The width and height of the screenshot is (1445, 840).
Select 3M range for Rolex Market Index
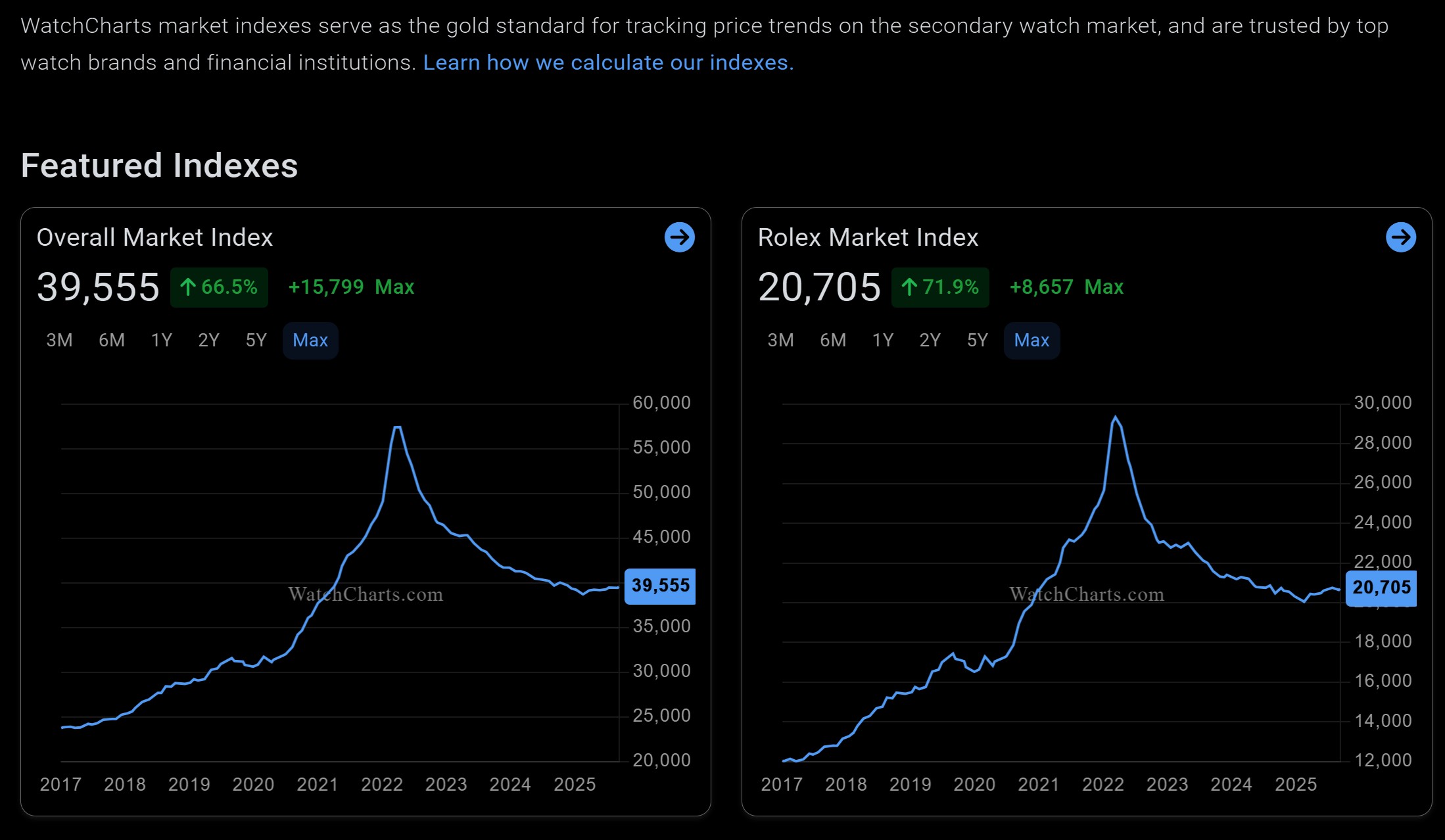click(780, 340)
